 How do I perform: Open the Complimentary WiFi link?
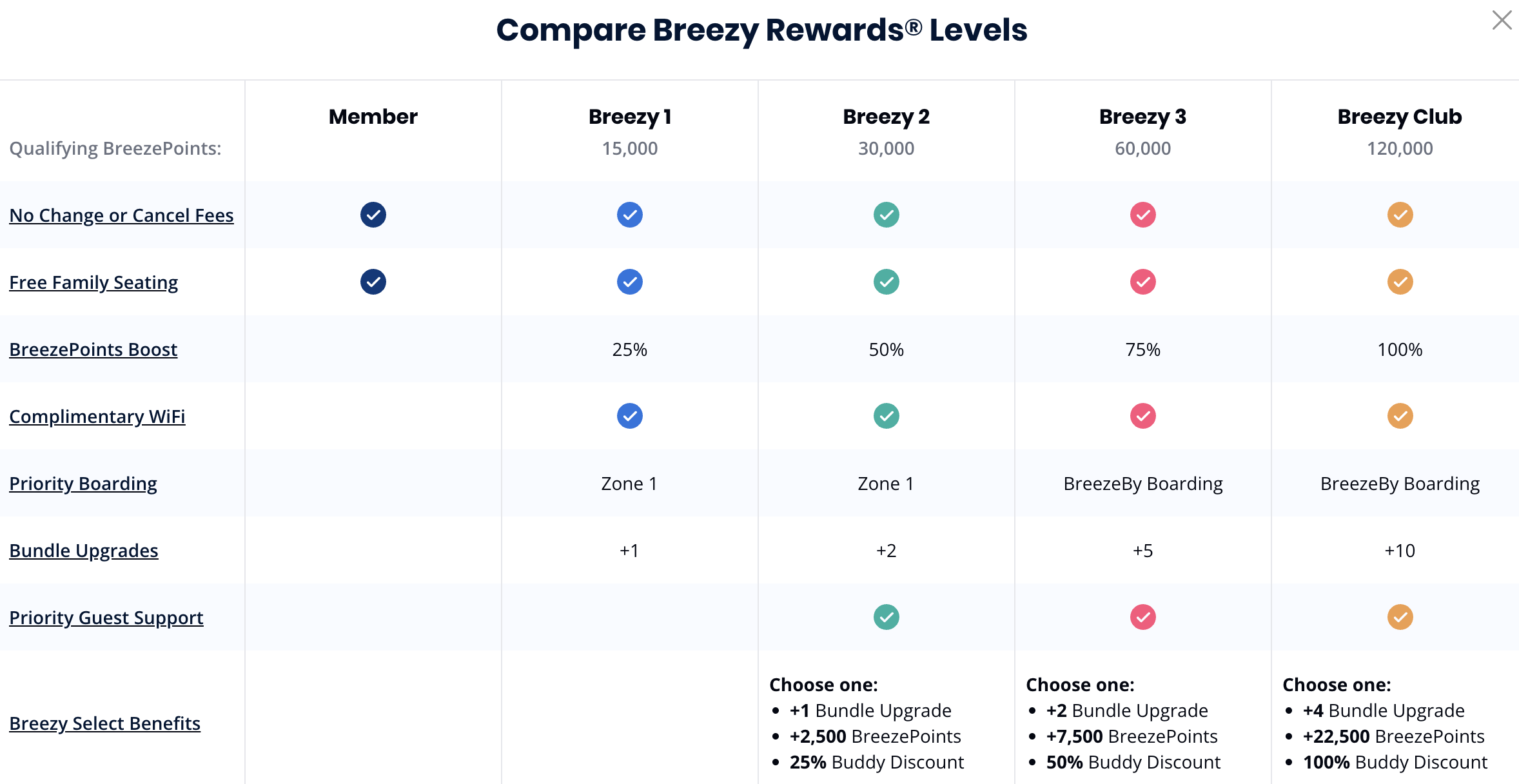click(x=97, y=416)
